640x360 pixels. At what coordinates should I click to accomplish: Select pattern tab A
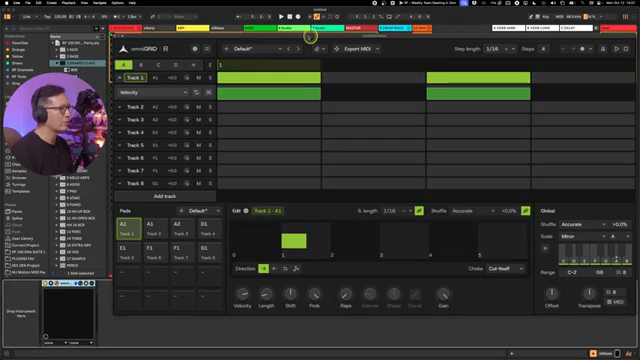124,65
